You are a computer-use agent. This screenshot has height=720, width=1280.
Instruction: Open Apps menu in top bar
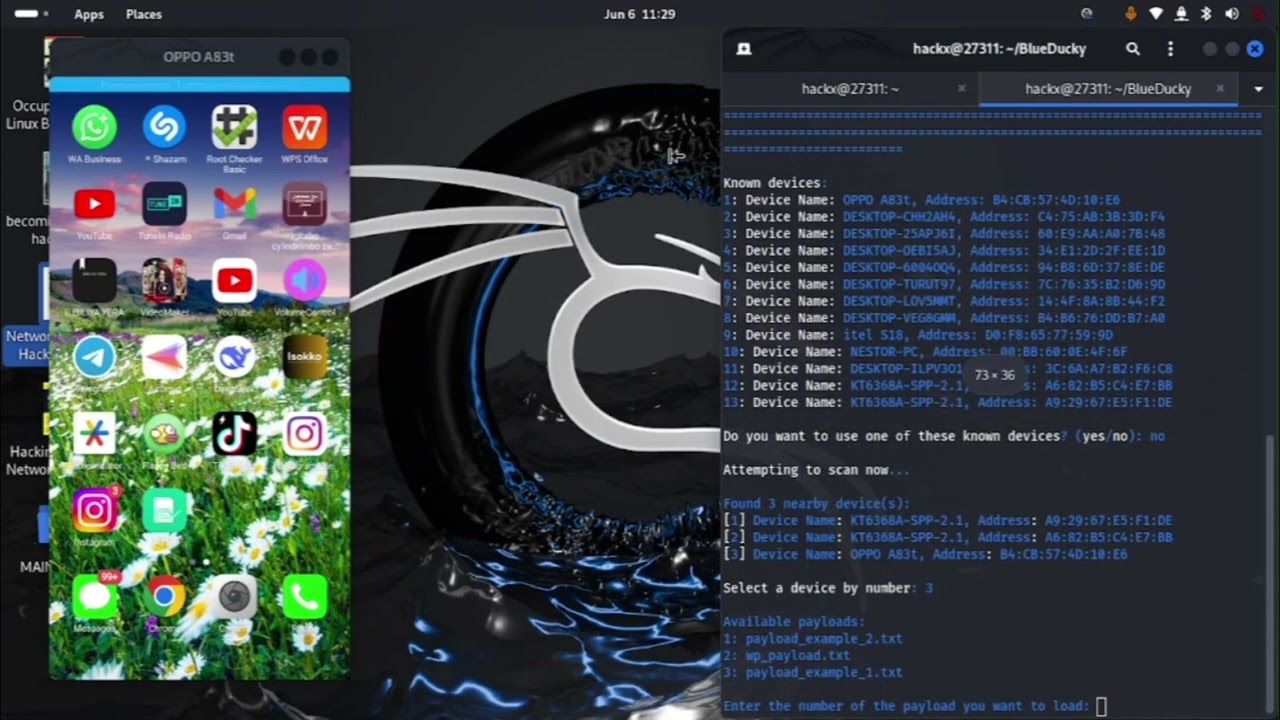tap(89, 14)
